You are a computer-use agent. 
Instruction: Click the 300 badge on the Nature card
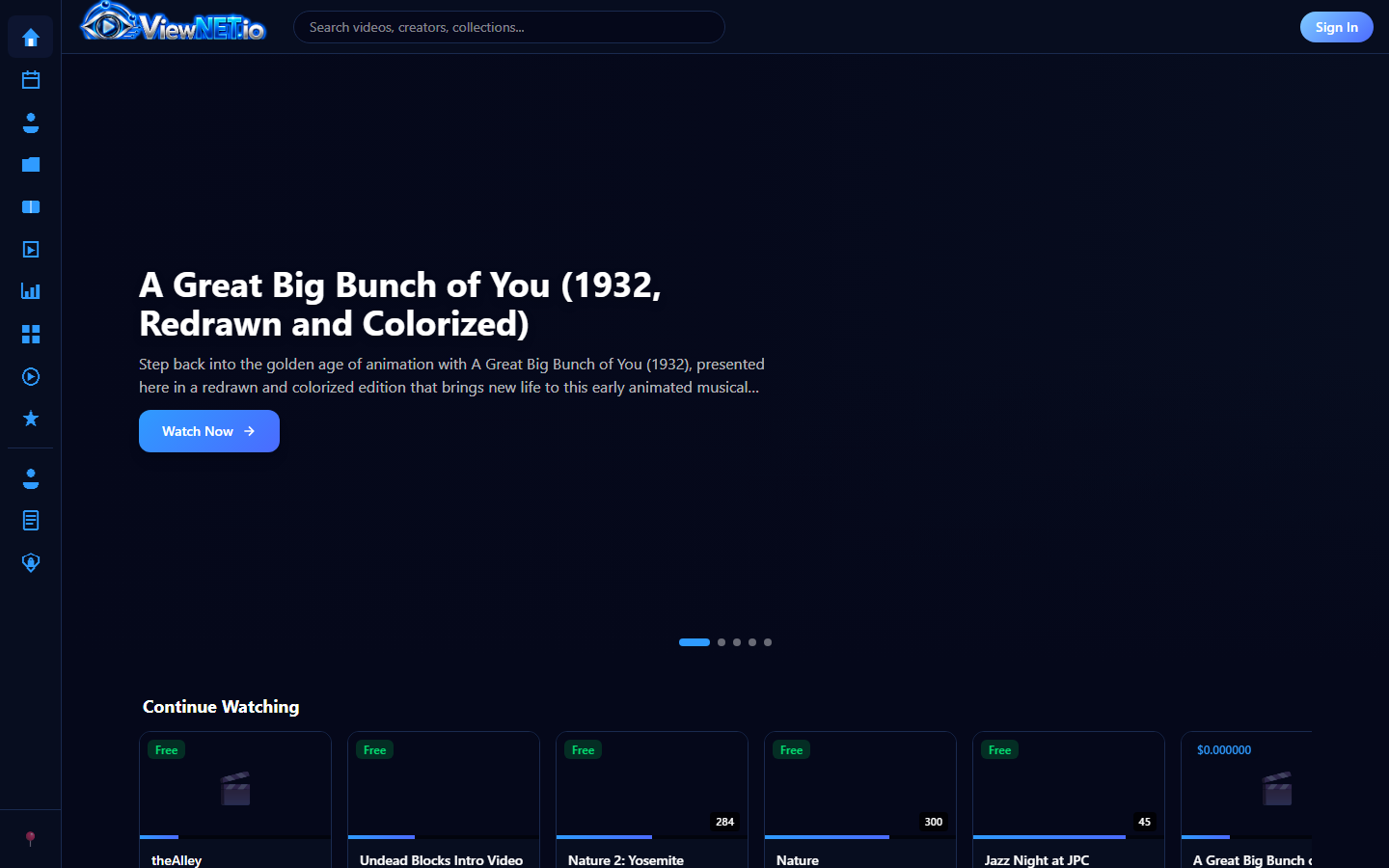point(934,822)
